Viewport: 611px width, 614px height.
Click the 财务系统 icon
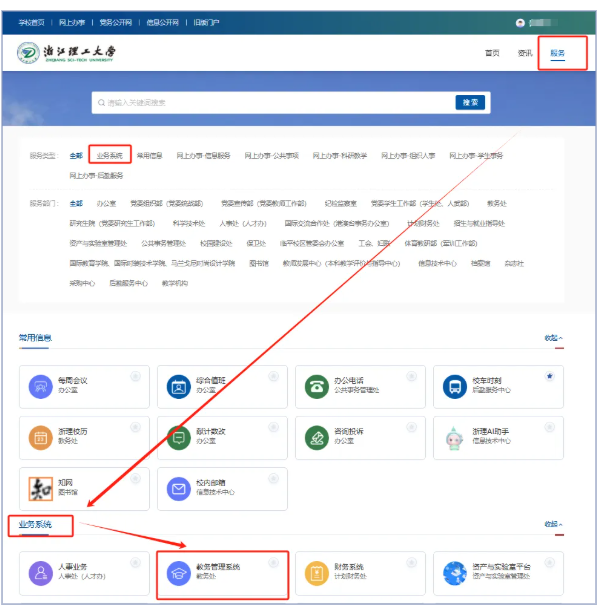pyautogui.click(x=317, y=573)
